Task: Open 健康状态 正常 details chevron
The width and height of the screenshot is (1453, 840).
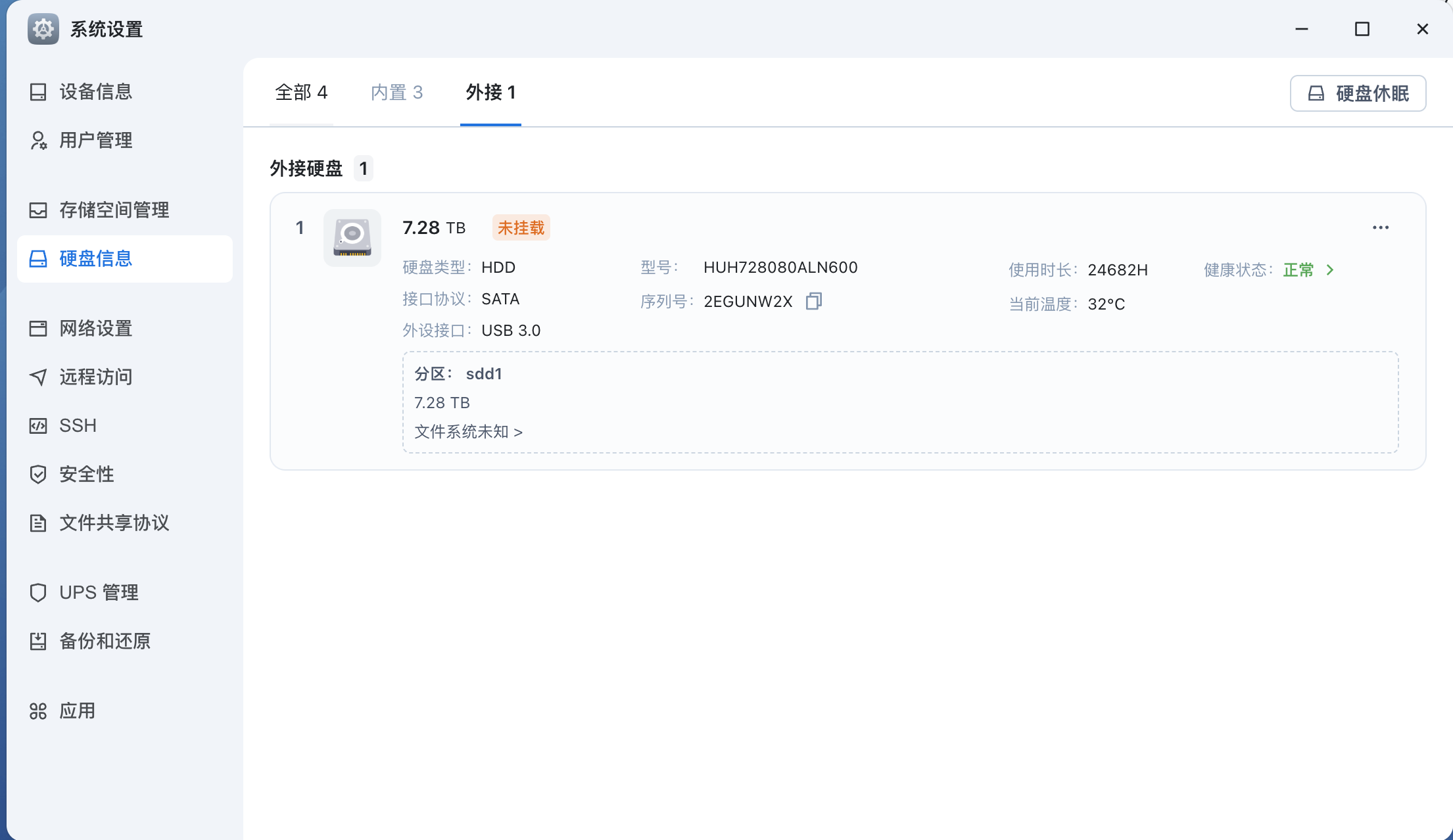Action: click(x=1330, y=269)
